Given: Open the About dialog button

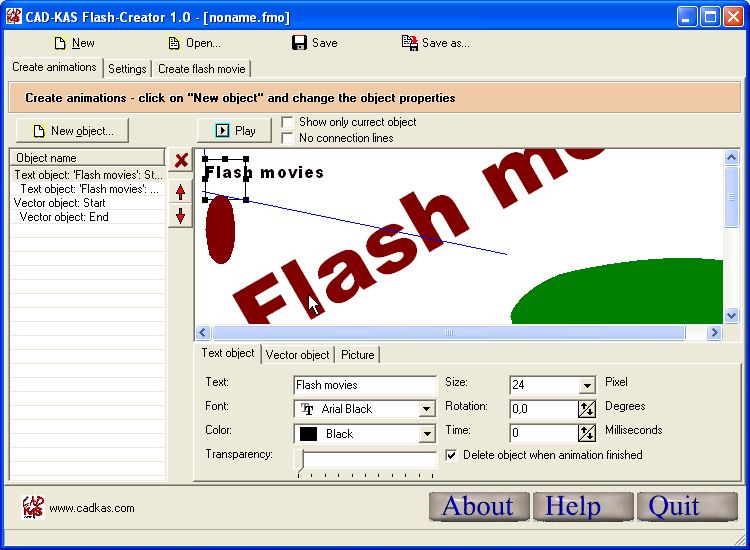Looking at the screenshot, I should coord(479,506).
